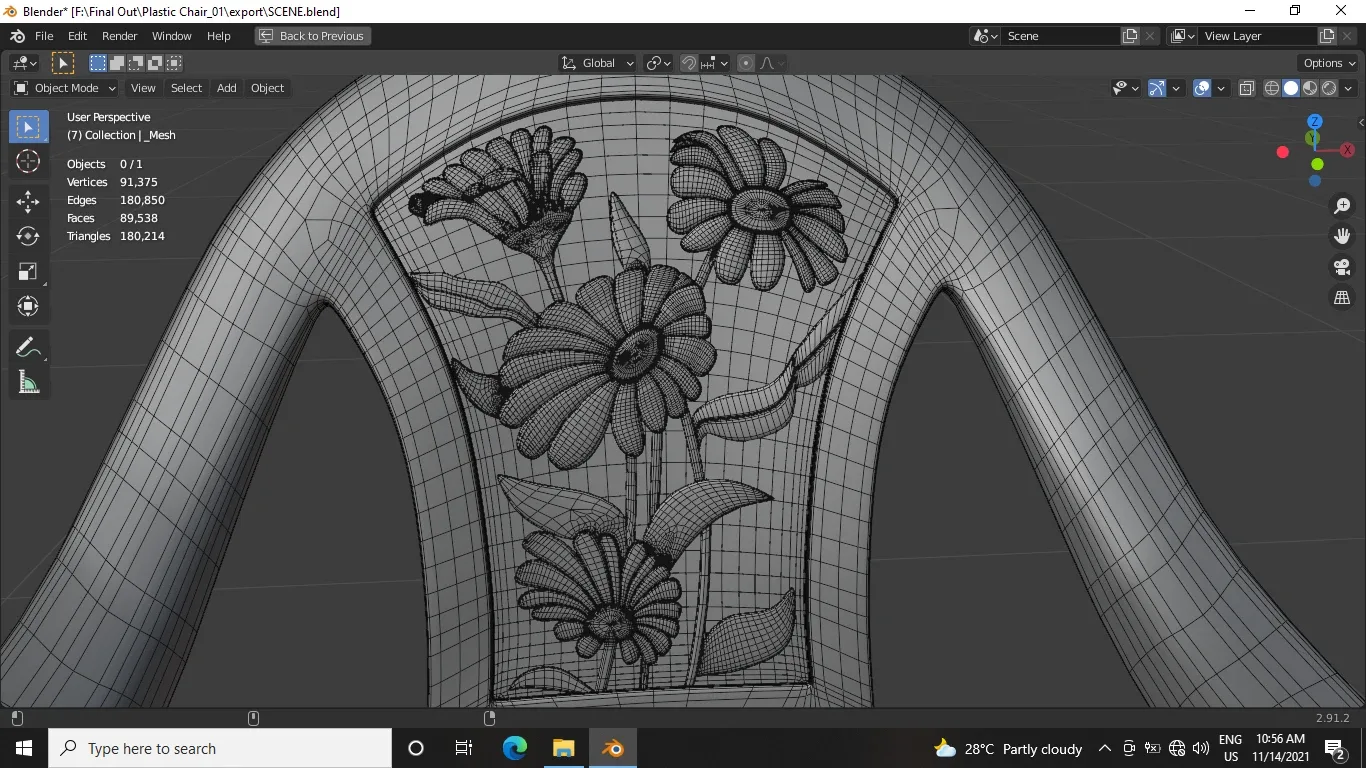This screenshot has width=1366, height=768.
Task: Toggle the camera view icon
Action: tap(1342, 267)
